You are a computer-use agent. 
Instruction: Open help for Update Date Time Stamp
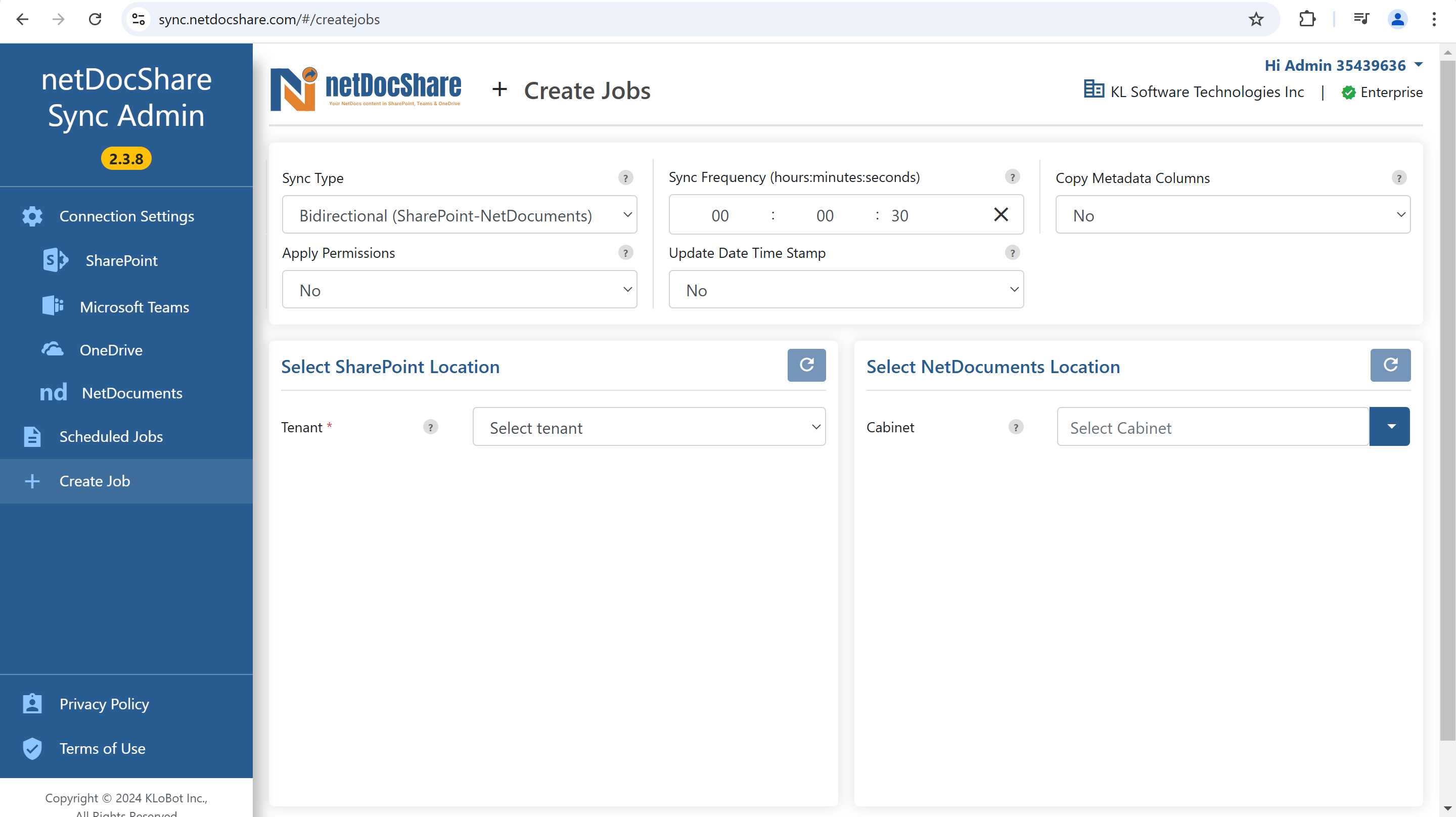[1012, 253]
